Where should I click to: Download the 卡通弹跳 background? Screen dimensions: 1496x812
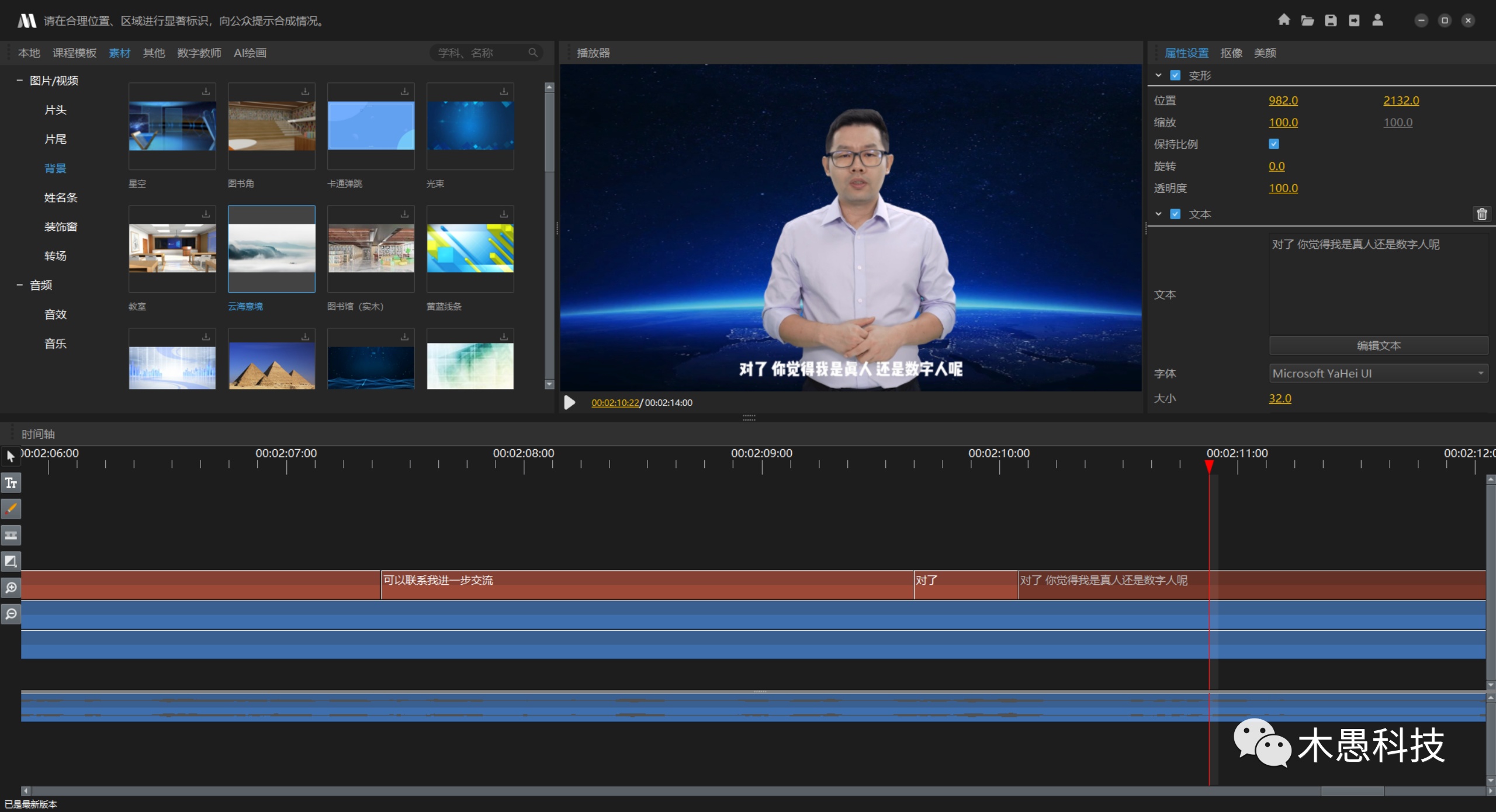(x=404, y=92)
